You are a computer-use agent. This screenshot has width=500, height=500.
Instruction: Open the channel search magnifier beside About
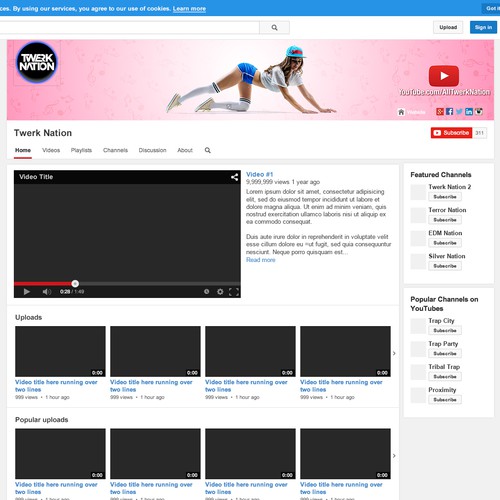(x=208, y=150)
